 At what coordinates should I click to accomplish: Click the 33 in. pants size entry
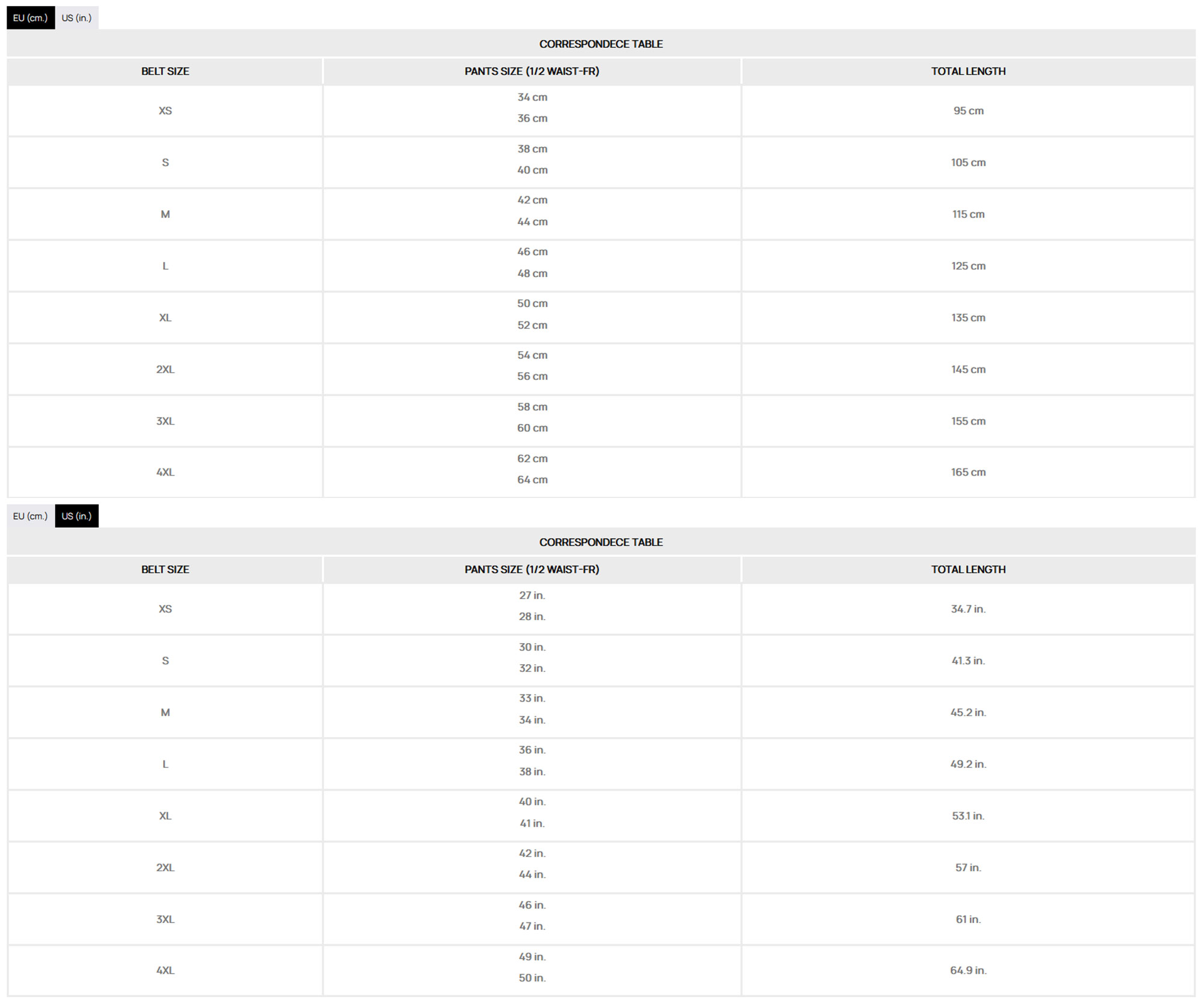tap(532, 698)
